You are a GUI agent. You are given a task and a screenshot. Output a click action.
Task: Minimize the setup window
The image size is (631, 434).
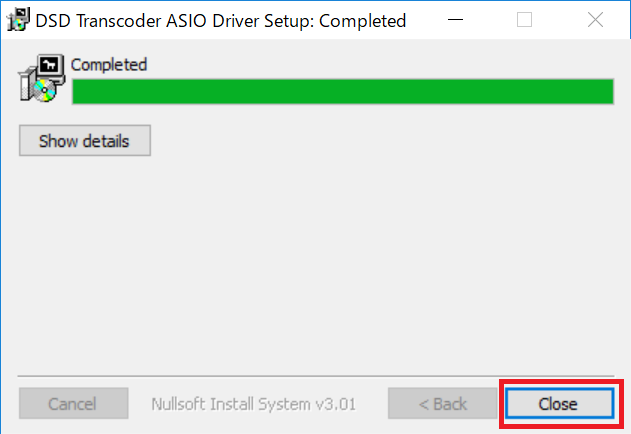click(456, 19)
